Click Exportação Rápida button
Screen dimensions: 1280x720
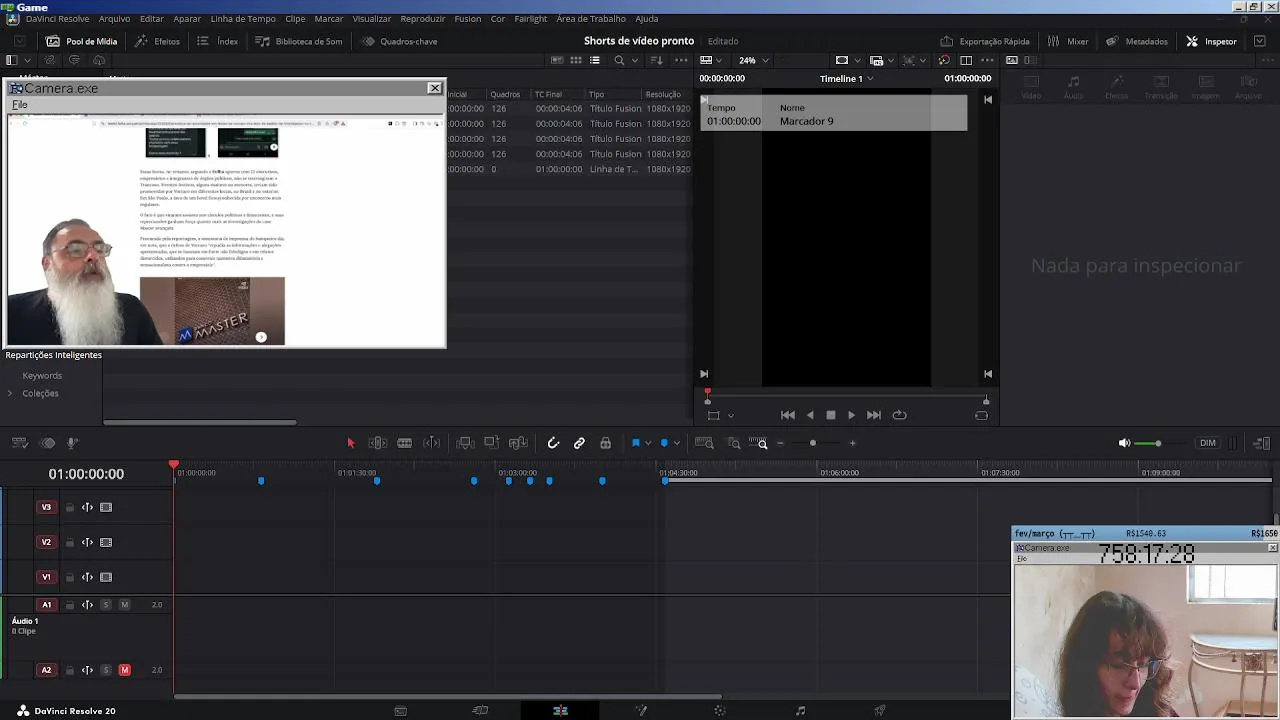pyautogui.click(x=985, y=41)
